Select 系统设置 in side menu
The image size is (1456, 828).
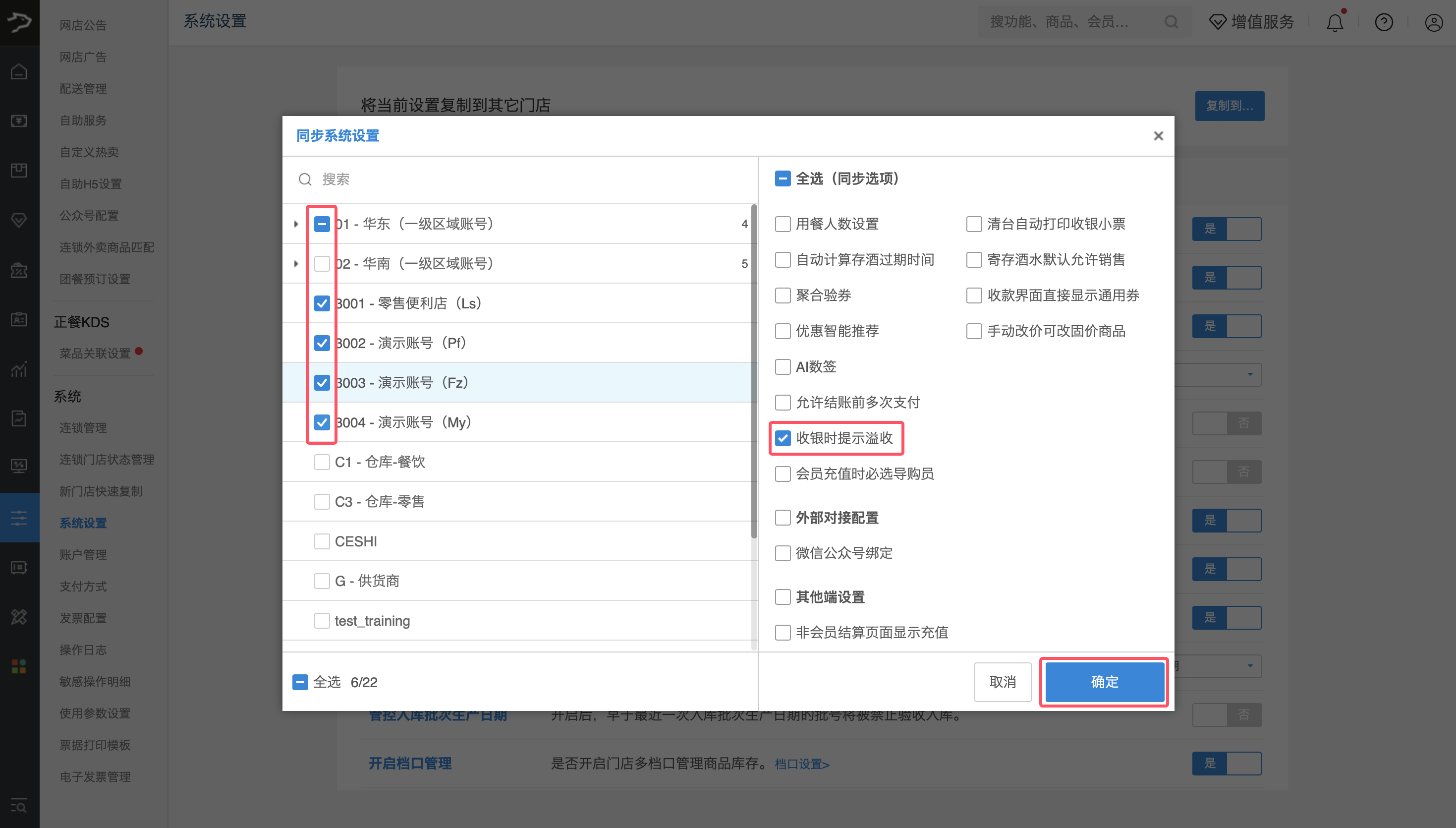pyautogui.click(x=83, y=523)
